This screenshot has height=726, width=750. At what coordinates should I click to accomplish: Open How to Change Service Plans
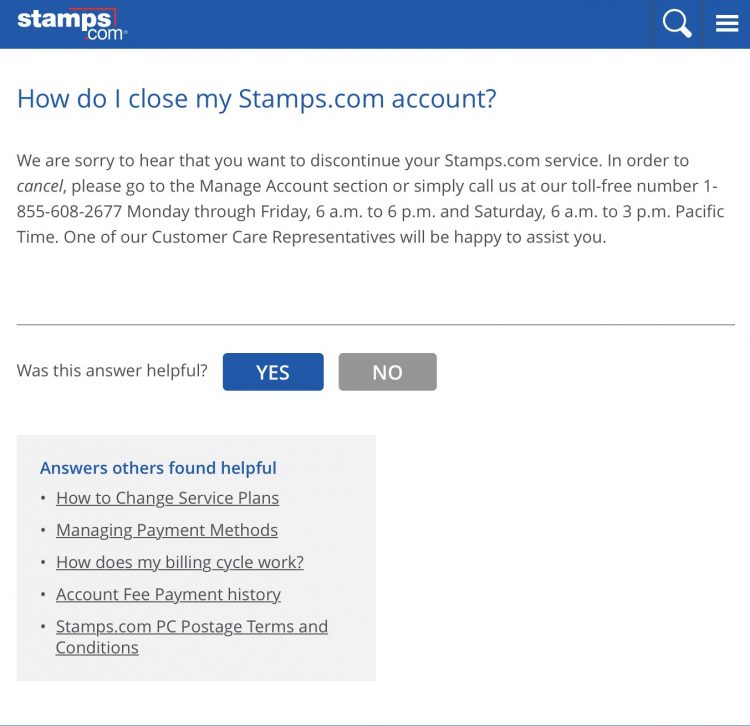(x=167, y=498)
